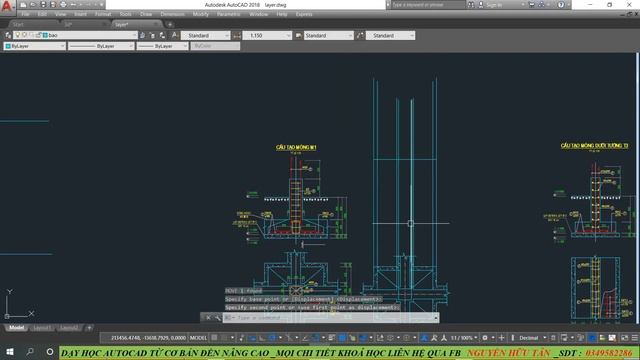The image size is (640, 360).
Task: Click layer bao color swatch in layer dropdown
Action: [x=45, y=36]
